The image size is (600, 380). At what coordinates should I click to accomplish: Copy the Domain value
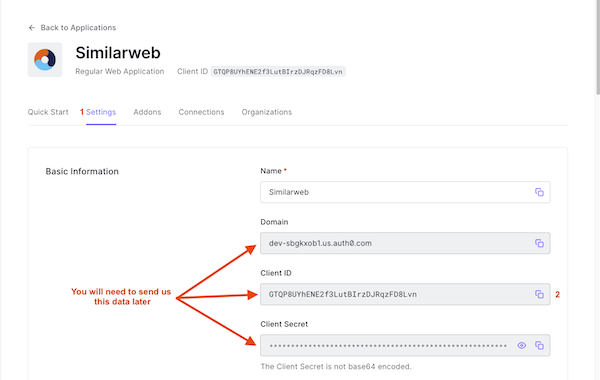click(539, 243)
